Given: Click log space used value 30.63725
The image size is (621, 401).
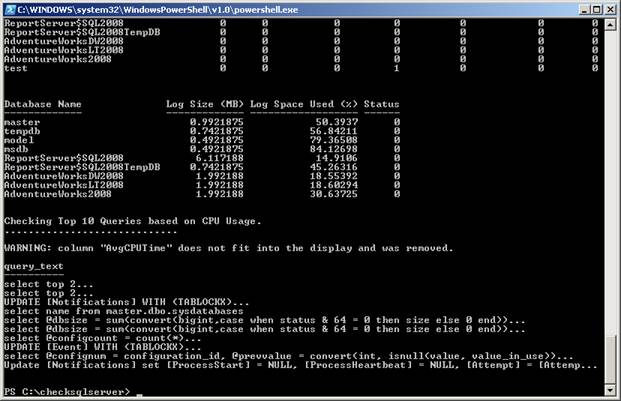Looking at the screenshot, I should tap(333, 194).
